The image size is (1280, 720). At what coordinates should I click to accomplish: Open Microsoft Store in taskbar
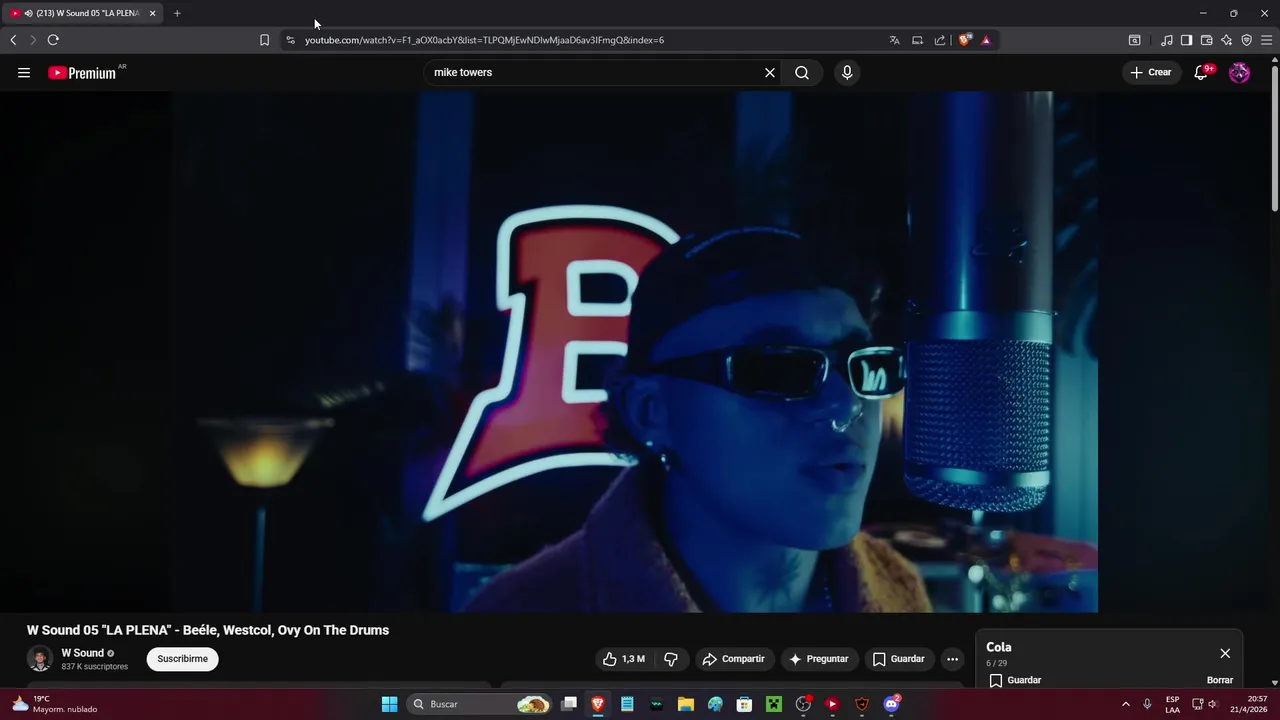744,704
